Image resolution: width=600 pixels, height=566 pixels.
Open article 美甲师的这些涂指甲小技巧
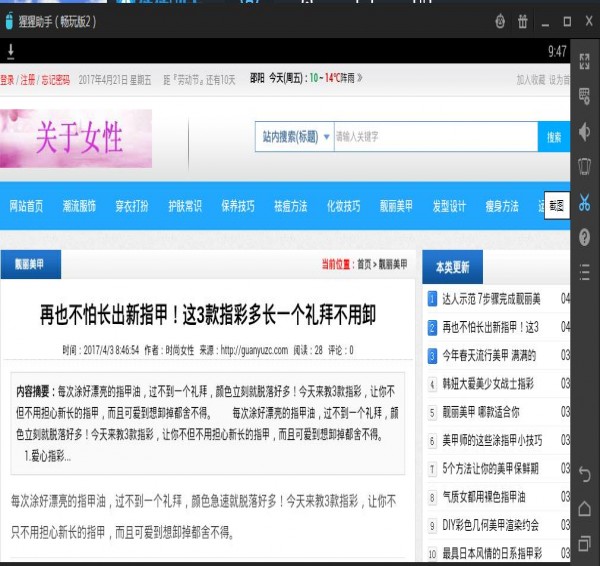coord(492,440)
